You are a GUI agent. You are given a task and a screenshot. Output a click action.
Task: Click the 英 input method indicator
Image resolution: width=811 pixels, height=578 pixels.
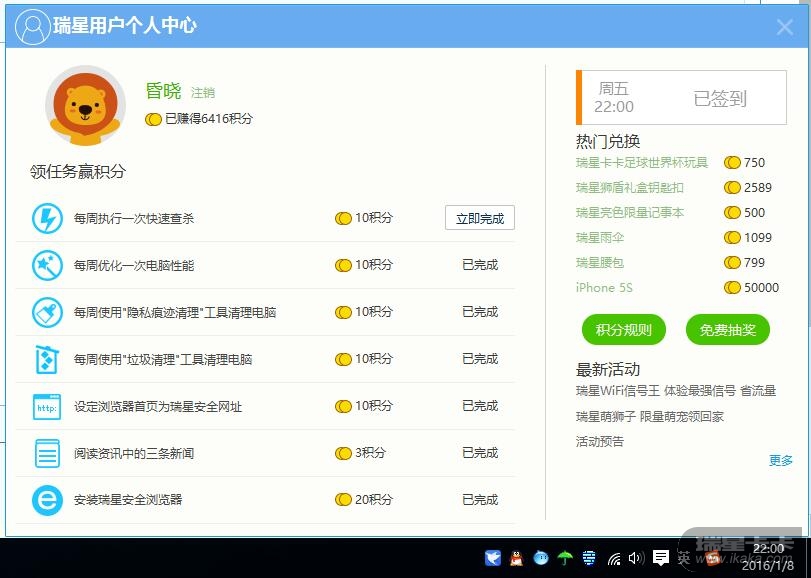[684, 557]
